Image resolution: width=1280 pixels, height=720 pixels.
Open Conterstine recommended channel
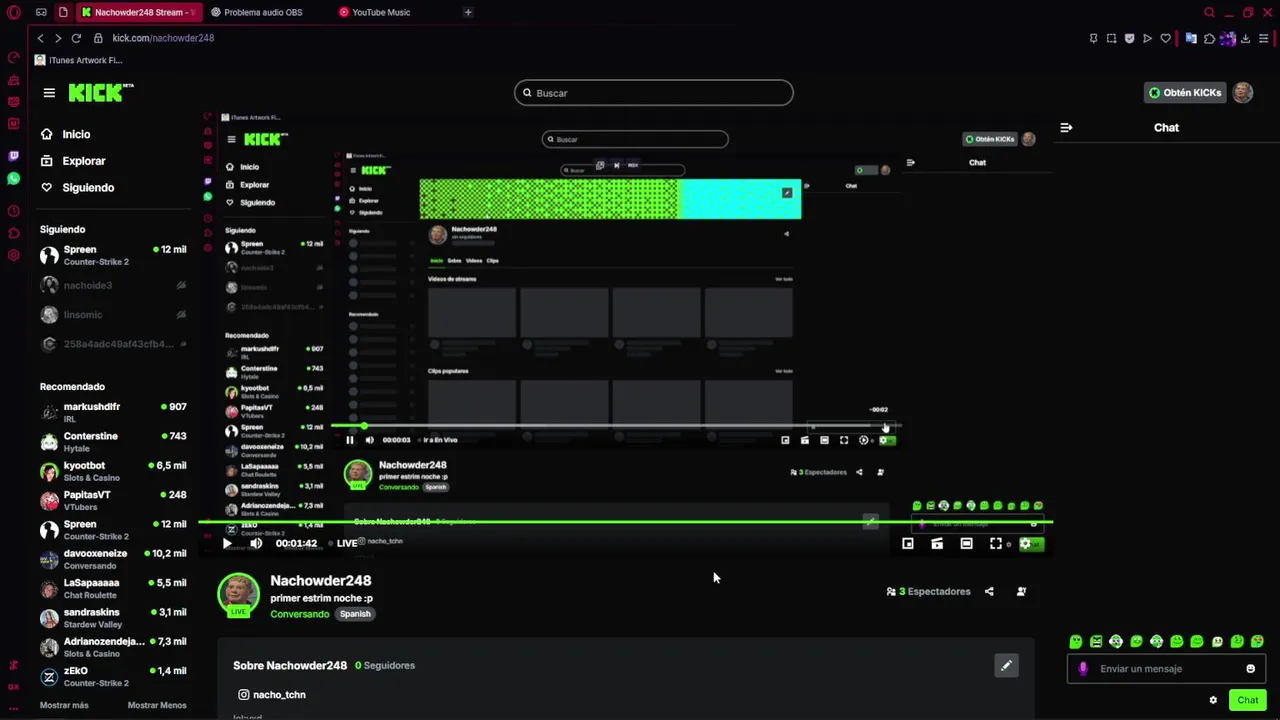point(113,442)
